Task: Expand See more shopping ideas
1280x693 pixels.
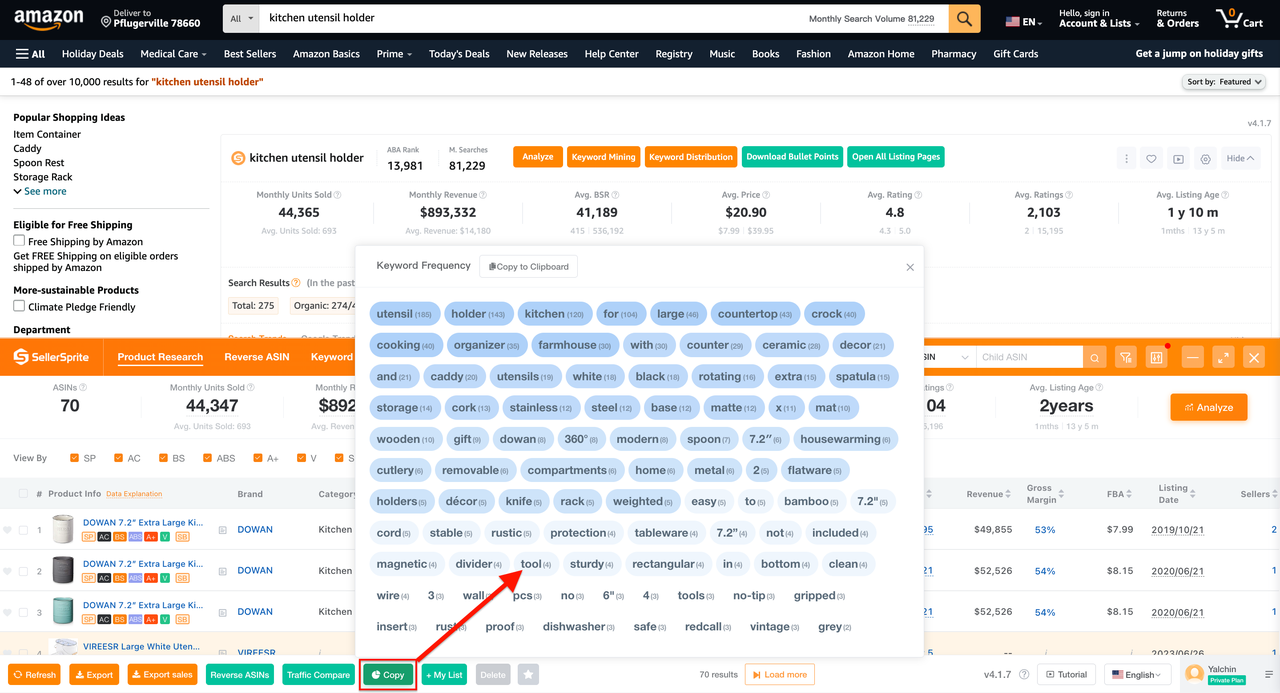Action: coord(40,191)
